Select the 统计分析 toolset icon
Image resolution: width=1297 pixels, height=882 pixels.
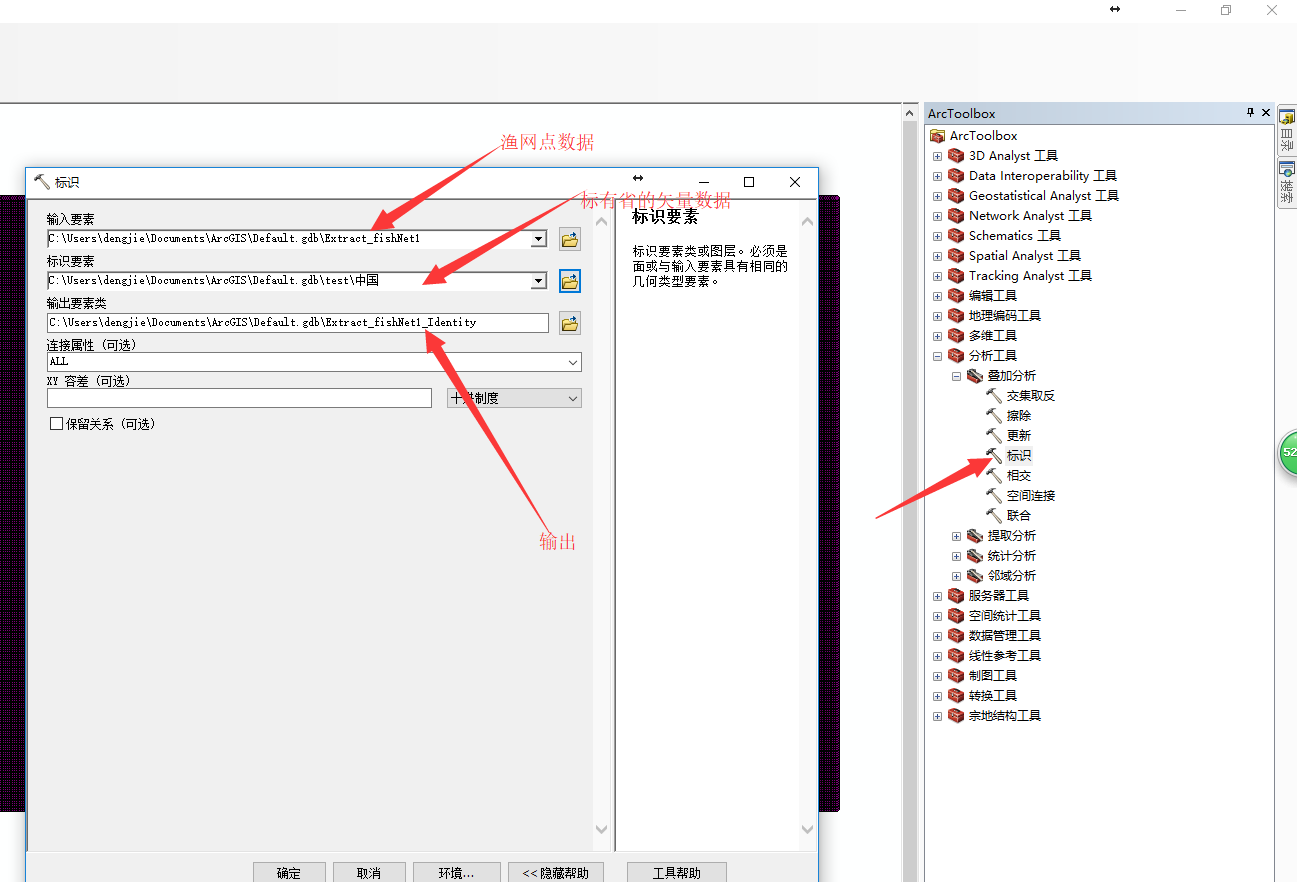(x=975, y=556)
